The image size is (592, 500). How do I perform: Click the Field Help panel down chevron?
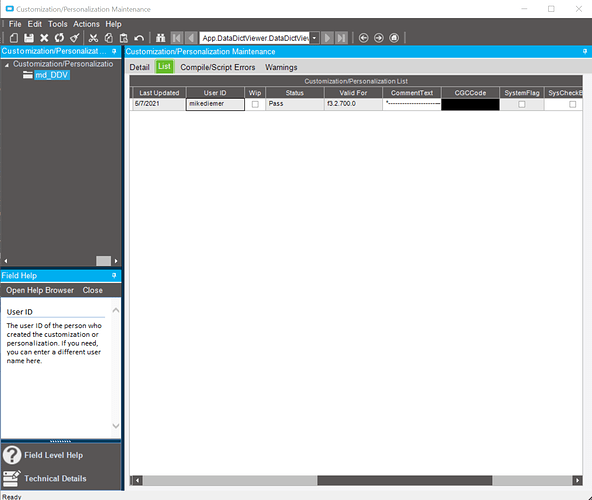[116, 426]
